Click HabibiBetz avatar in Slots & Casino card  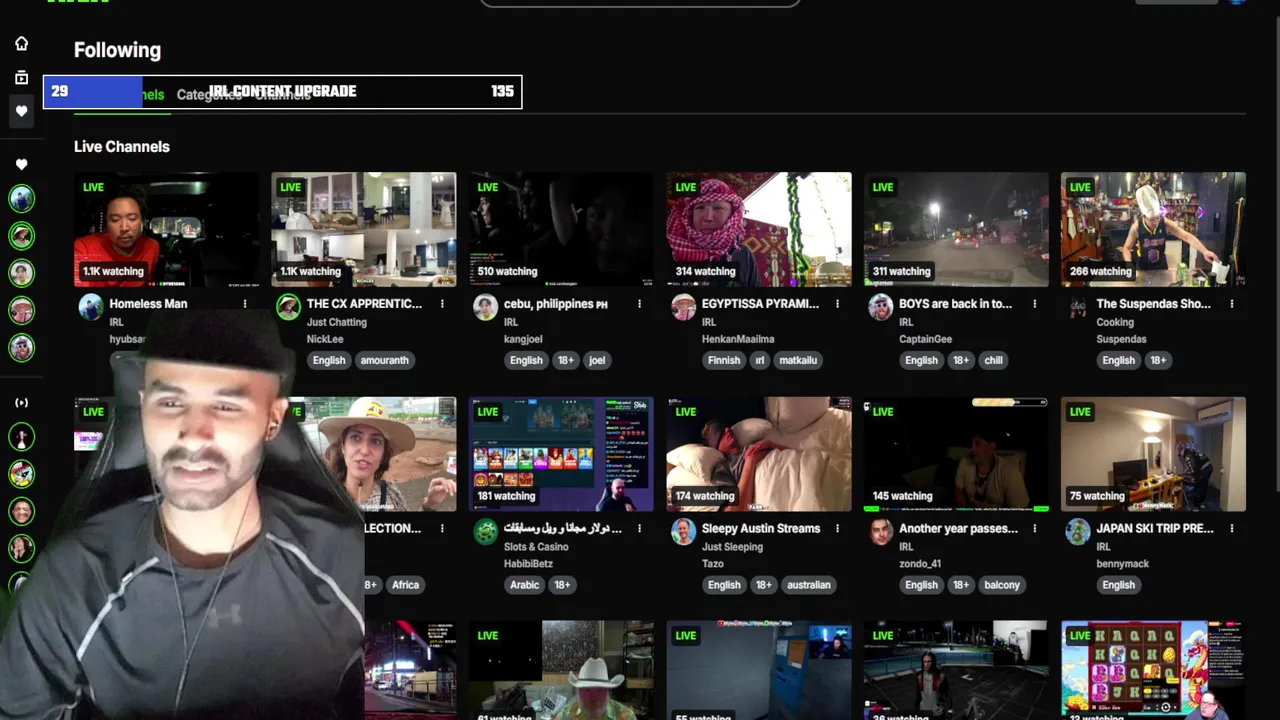point(486,532)
